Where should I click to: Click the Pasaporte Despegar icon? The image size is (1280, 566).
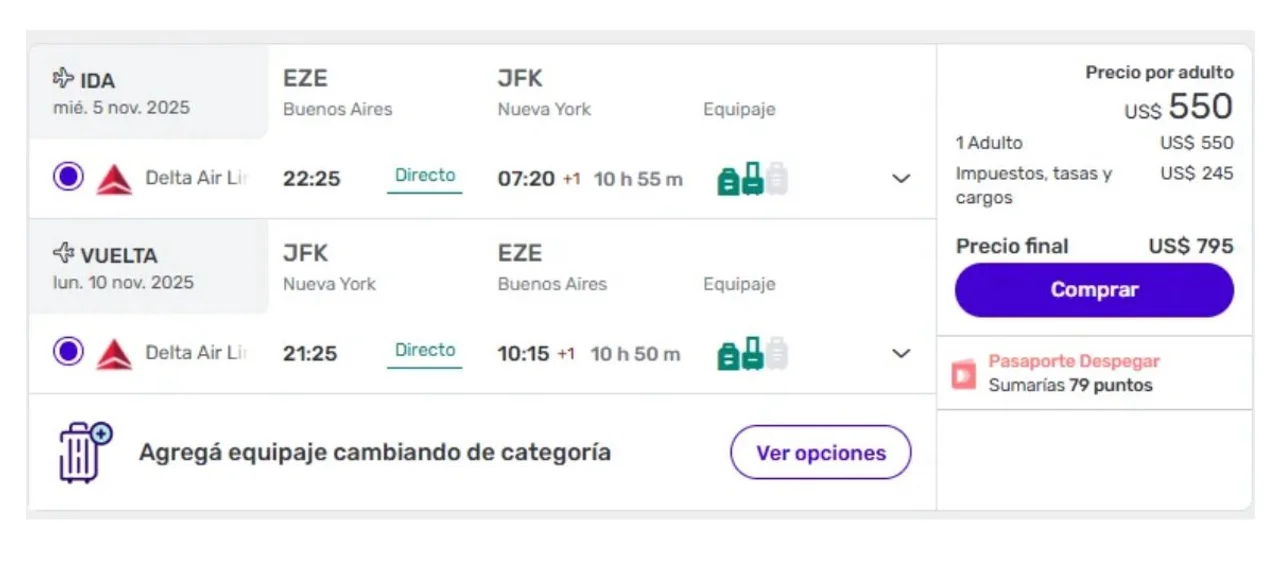point(964,374)
